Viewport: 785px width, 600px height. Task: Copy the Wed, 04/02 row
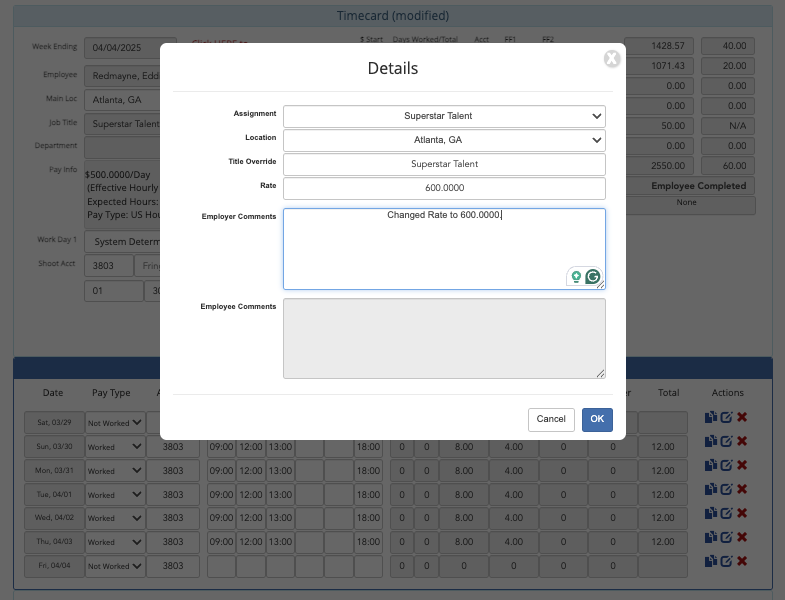tap(711, 513)
